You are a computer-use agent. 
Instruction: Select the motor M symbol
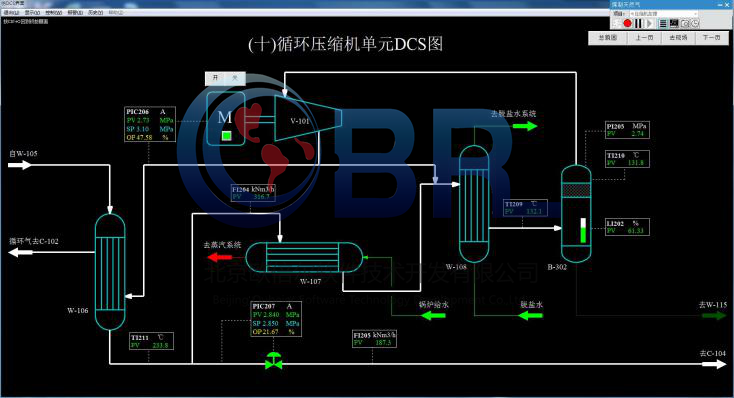(225, 119)
